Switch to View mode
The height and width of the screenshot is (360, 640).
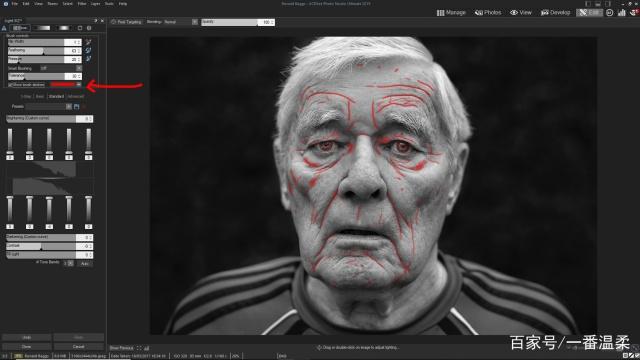click(x=521, y=13)
